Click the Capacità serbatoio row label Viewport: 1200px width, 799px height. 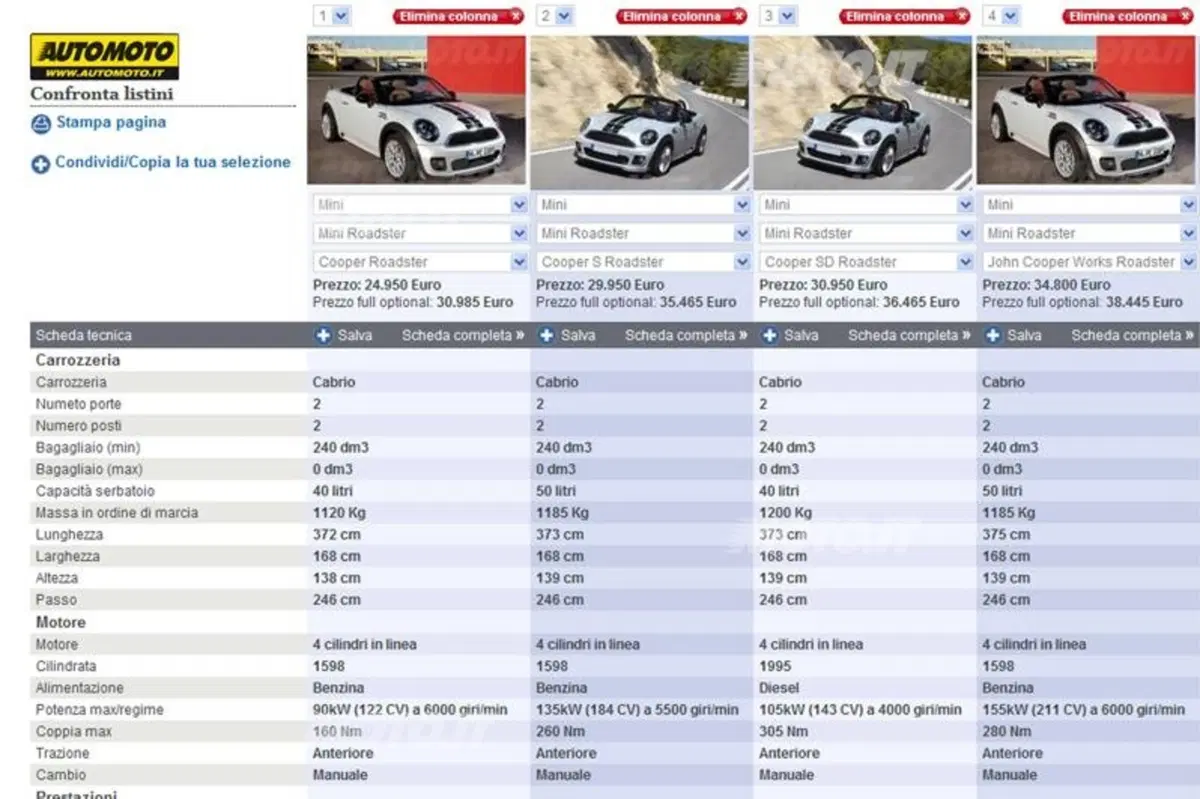tap(95, 491)
